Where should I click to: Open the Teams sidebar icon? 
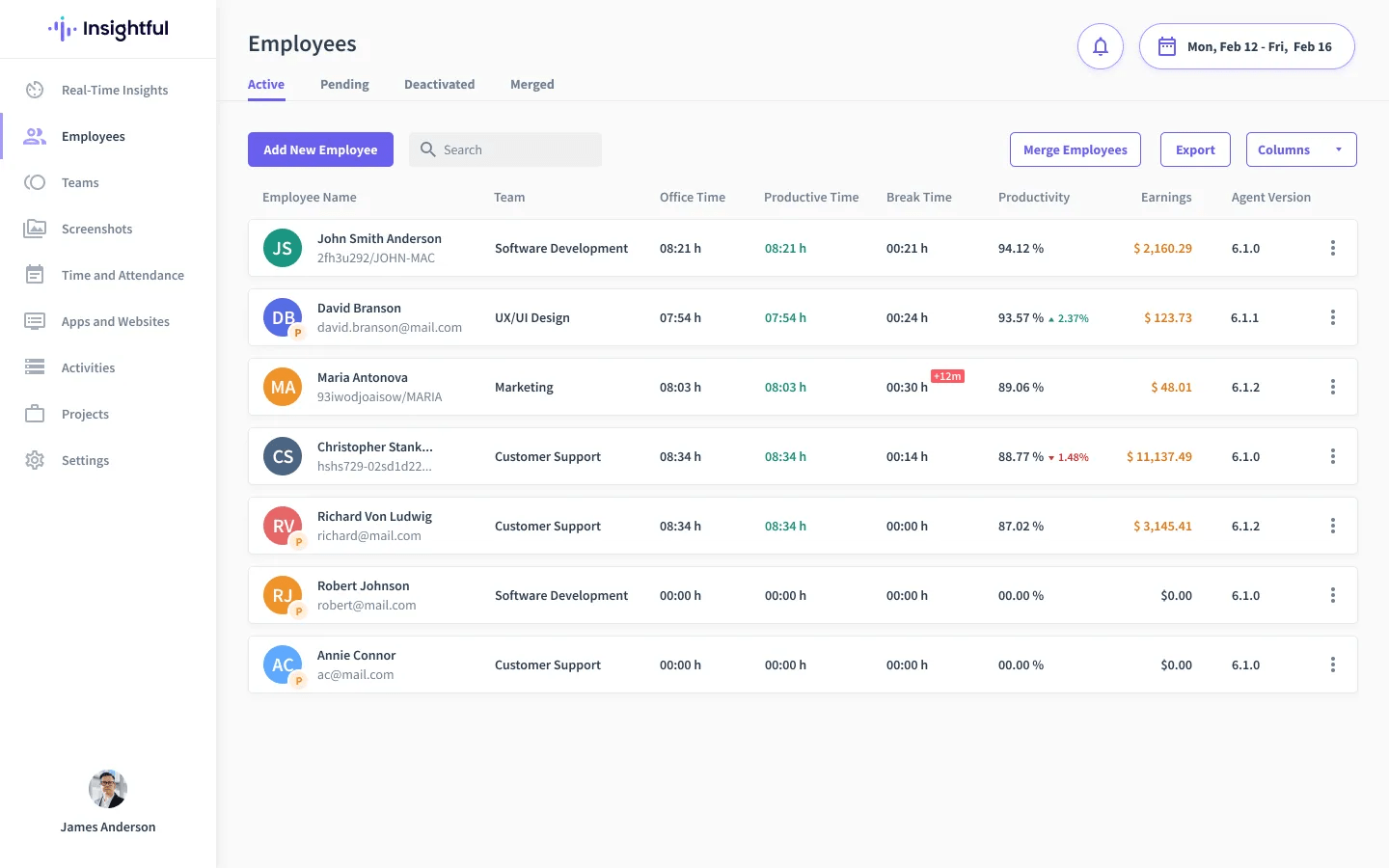(x=35, y=182)
